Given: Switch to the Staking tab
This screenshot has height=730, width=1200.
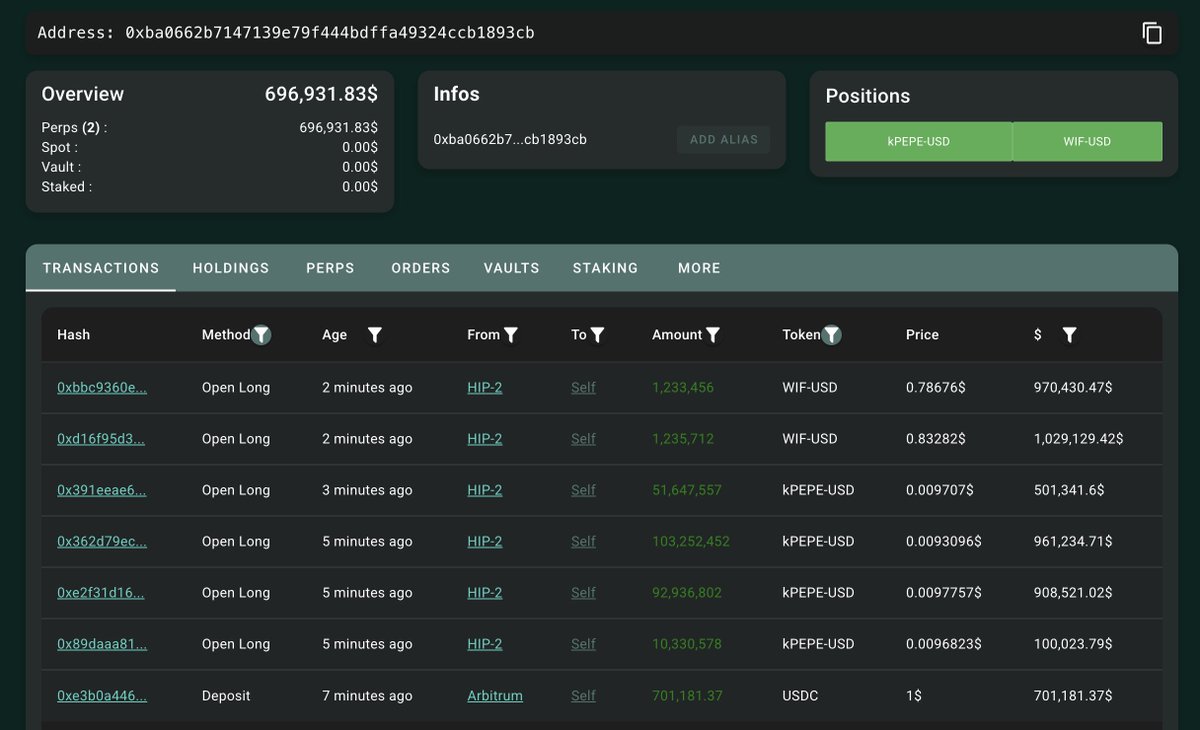Looking at the screenshot, I should tap(605, 268).
